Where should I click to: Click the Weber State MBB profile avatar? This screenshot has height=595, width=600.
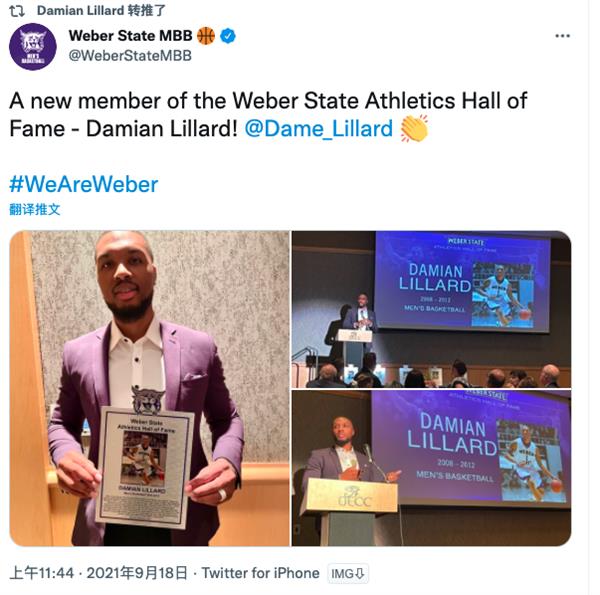point(33,47)
